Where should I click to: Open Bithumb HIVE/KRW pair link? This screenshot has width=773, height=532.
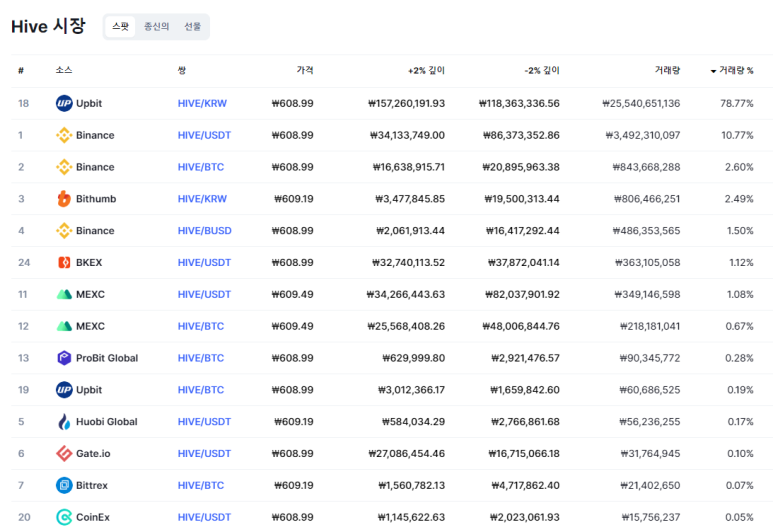coord(202,199)
